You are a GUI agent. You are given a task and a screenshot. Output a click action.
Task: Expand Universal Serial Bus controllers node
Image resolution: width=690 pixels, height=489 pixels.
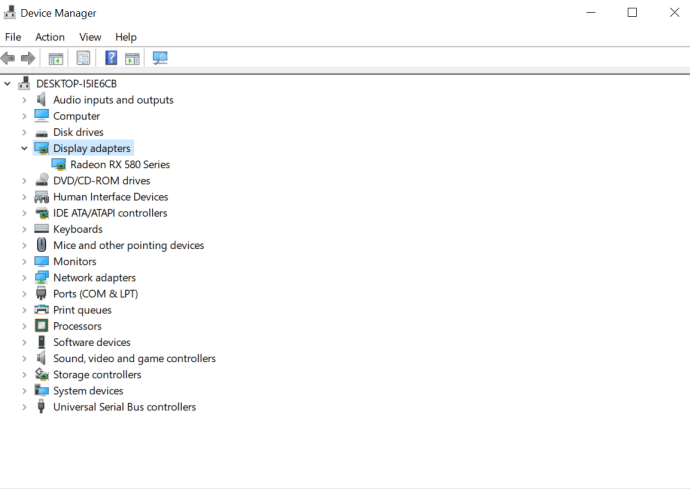(24, 407)
